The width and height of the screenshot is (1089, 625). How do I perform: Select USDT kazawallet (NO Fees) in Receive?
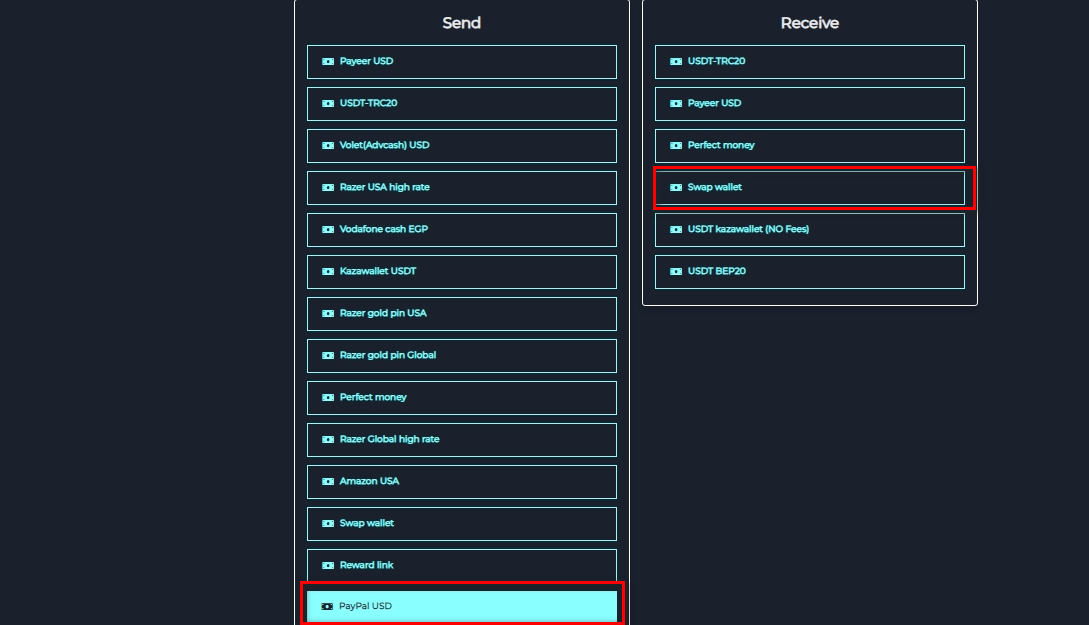[x=809, y=229]
